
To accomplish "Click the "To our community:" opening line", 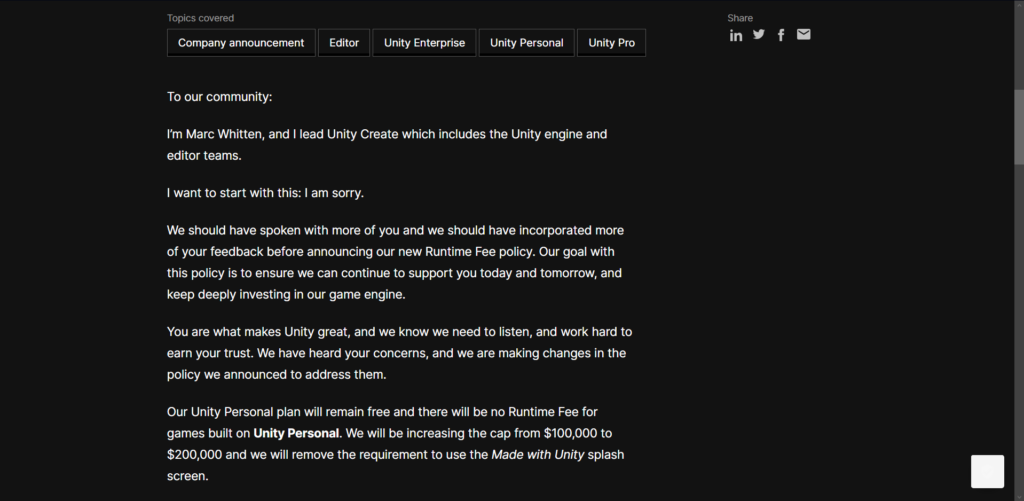I will 219,97.
